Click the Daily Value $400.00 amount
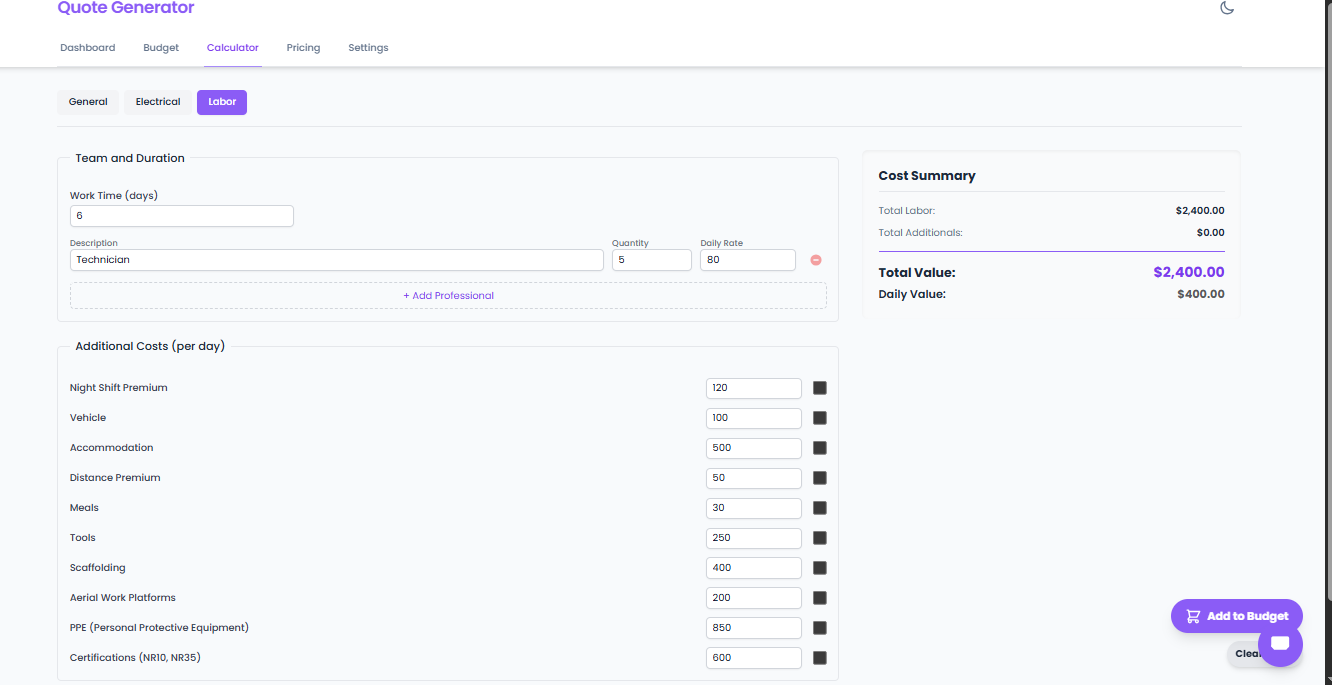This screenshot has width=1332, height=685. coord(1201,295)
